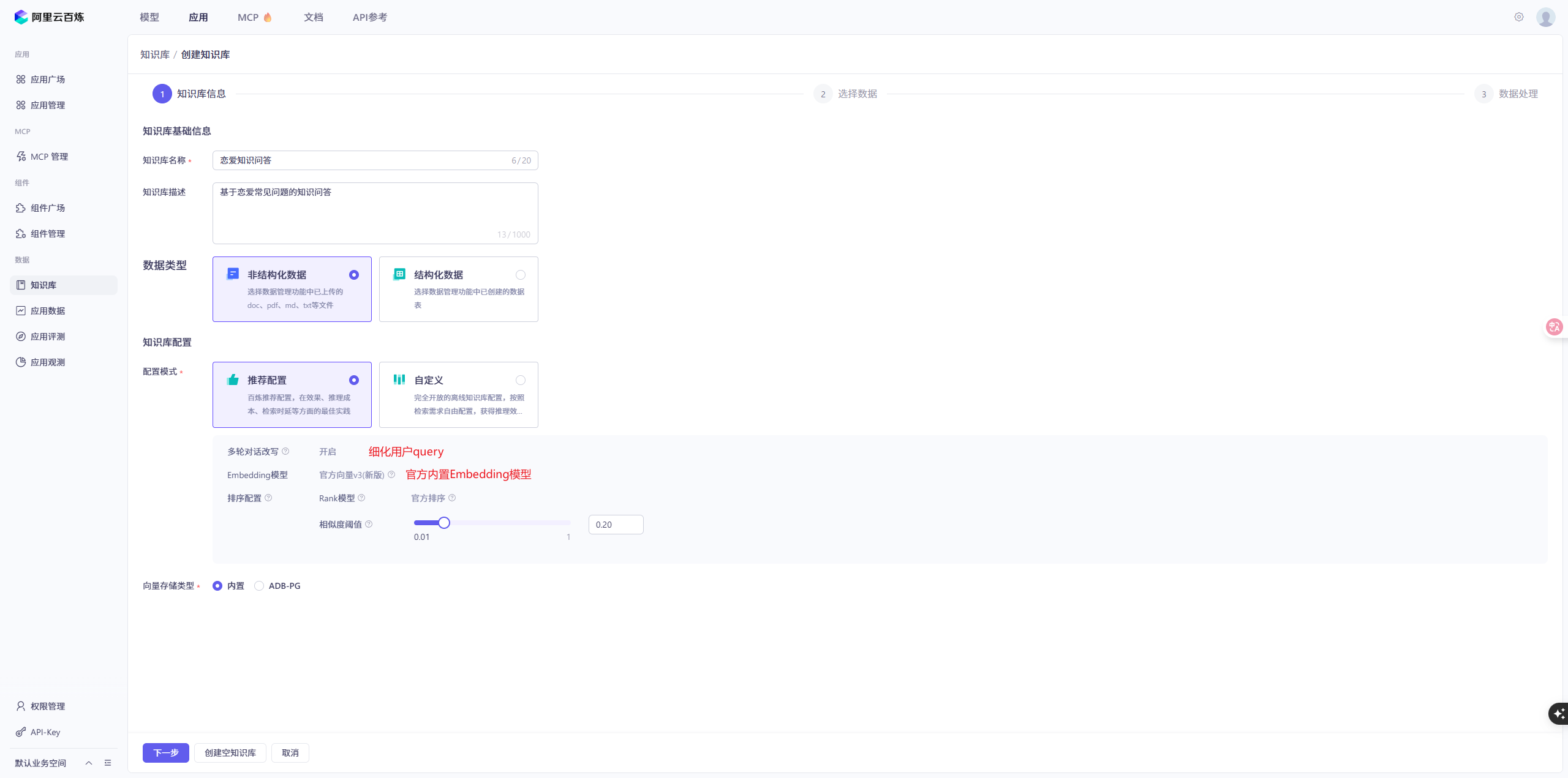This screenshot has width=1568, height=778.
Task: Select the 自定义 configuration mode
Action: tap(520, 381)
